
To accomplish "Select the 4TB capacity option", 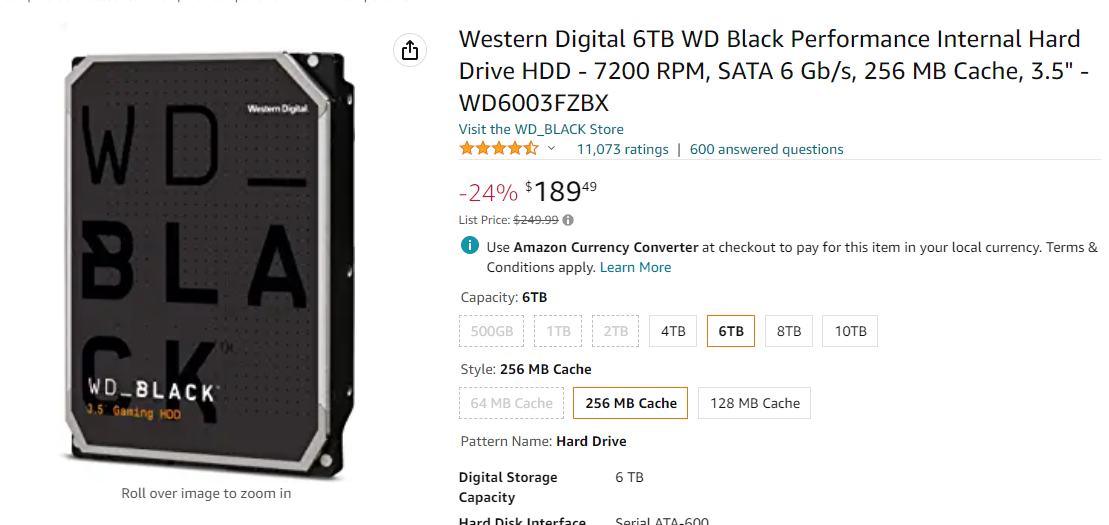I will [x=673, y=331].
